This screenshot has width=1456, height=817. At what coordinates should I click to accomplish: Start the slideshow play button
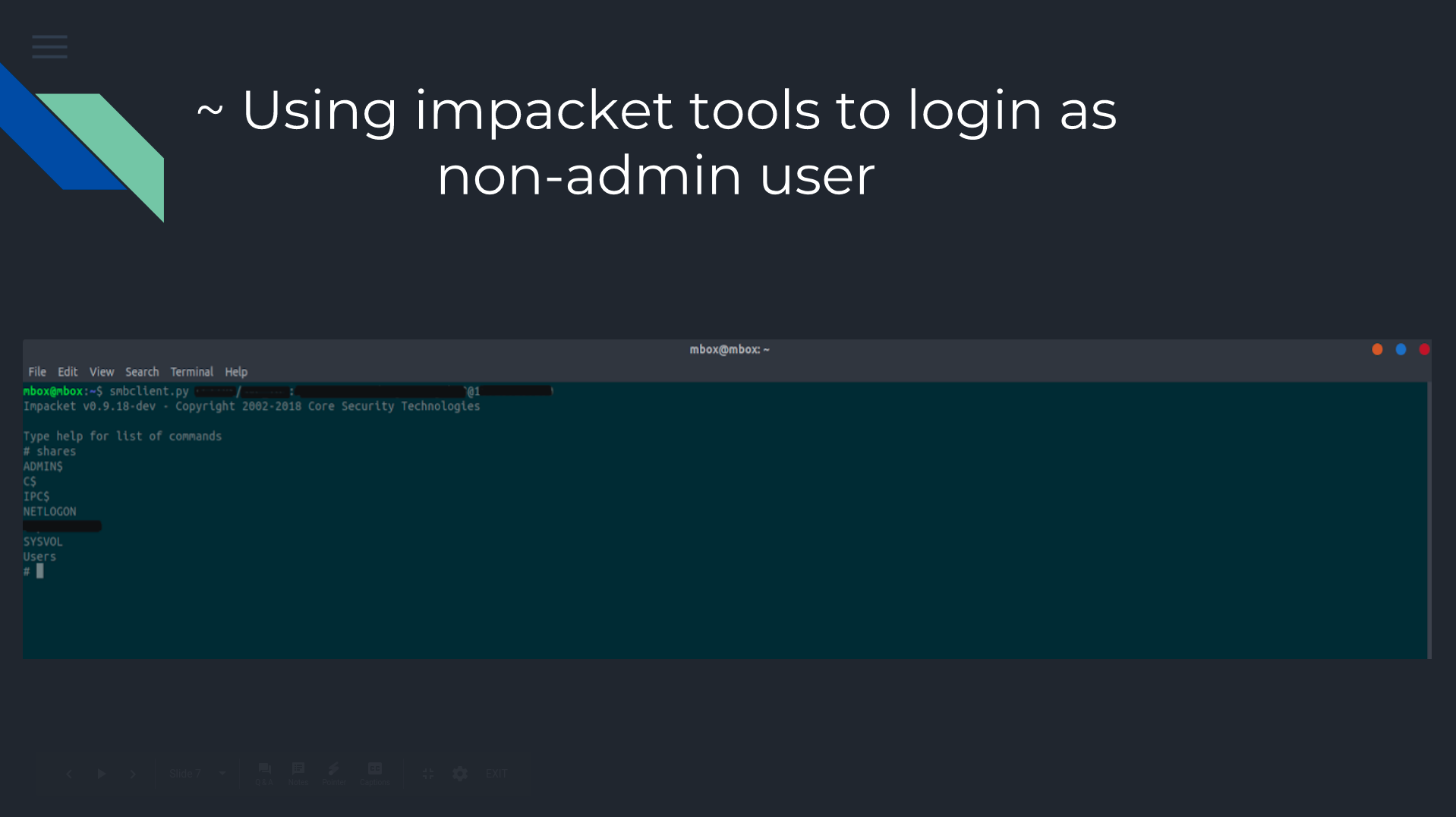point(101,774)
